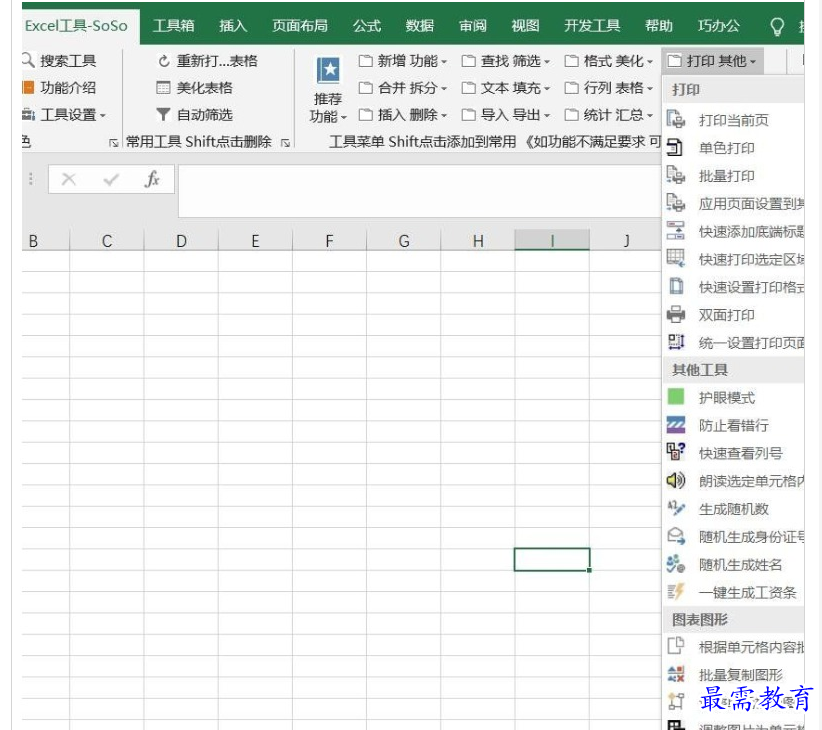Screen dimensions: 822x730
Task: Click the 自动筛选 funnel icon
Action: click(x=163, y=114)
